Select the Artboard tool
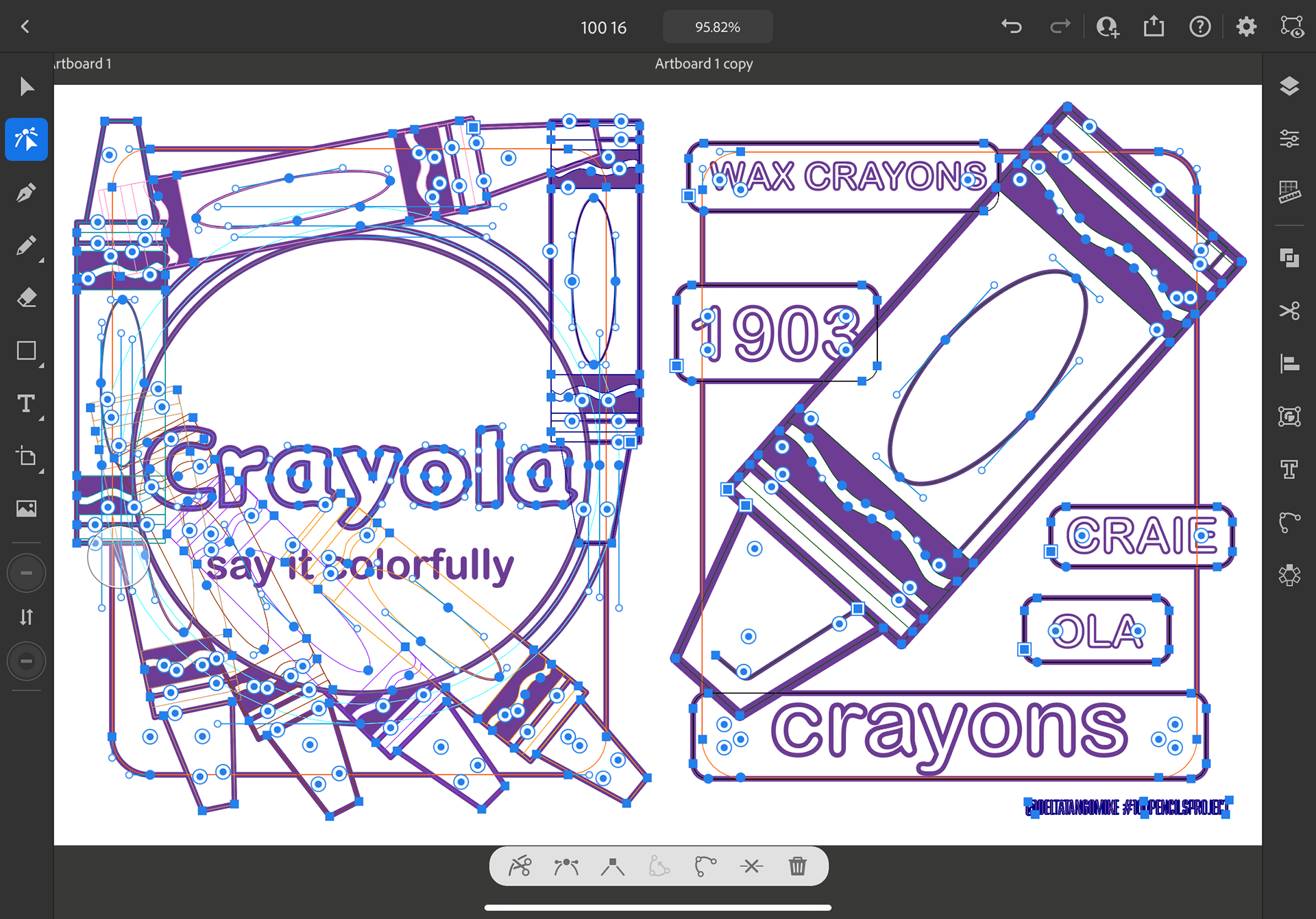The image size is (1316, 919). pyautogui.click(x=27, y=456)
